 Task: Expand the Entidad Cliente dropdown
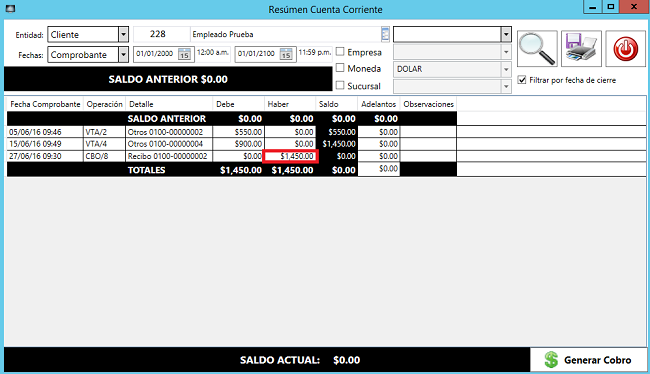123,34
